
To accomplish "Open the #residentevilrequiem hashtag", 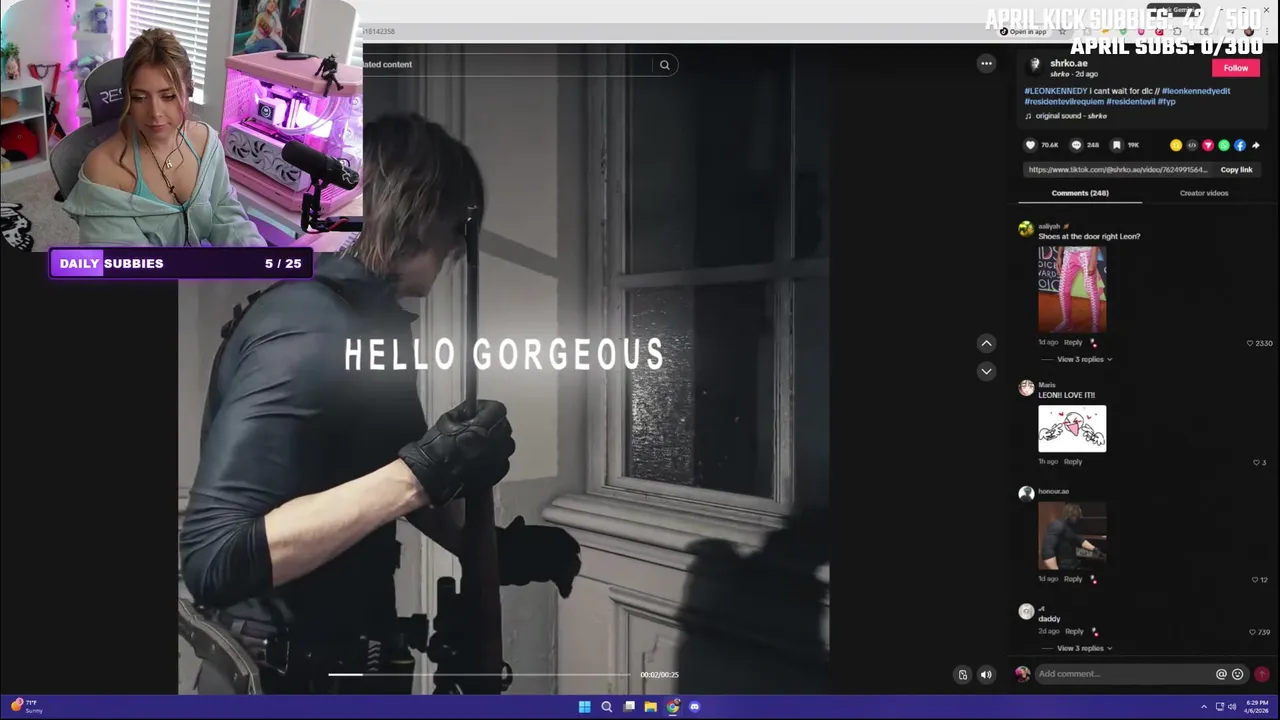I will tap(1063, 102).
